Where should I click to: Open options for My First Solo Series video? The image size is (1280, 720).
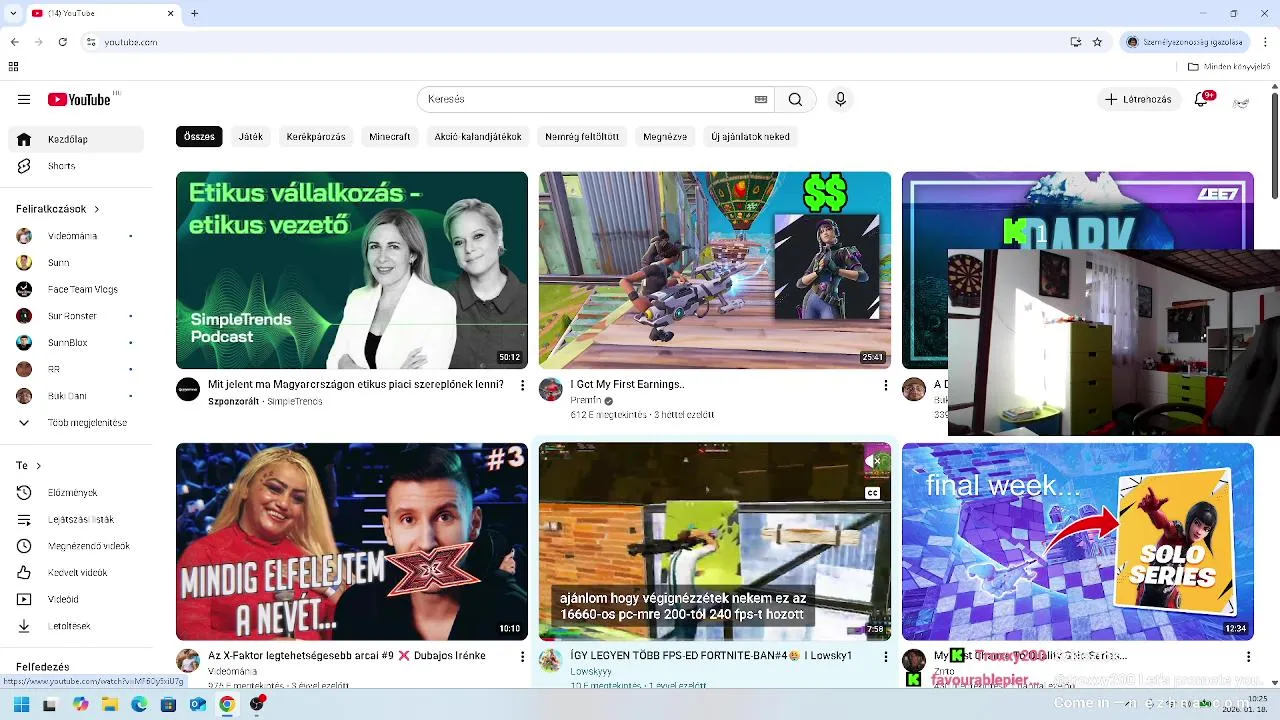point(1248,656)
